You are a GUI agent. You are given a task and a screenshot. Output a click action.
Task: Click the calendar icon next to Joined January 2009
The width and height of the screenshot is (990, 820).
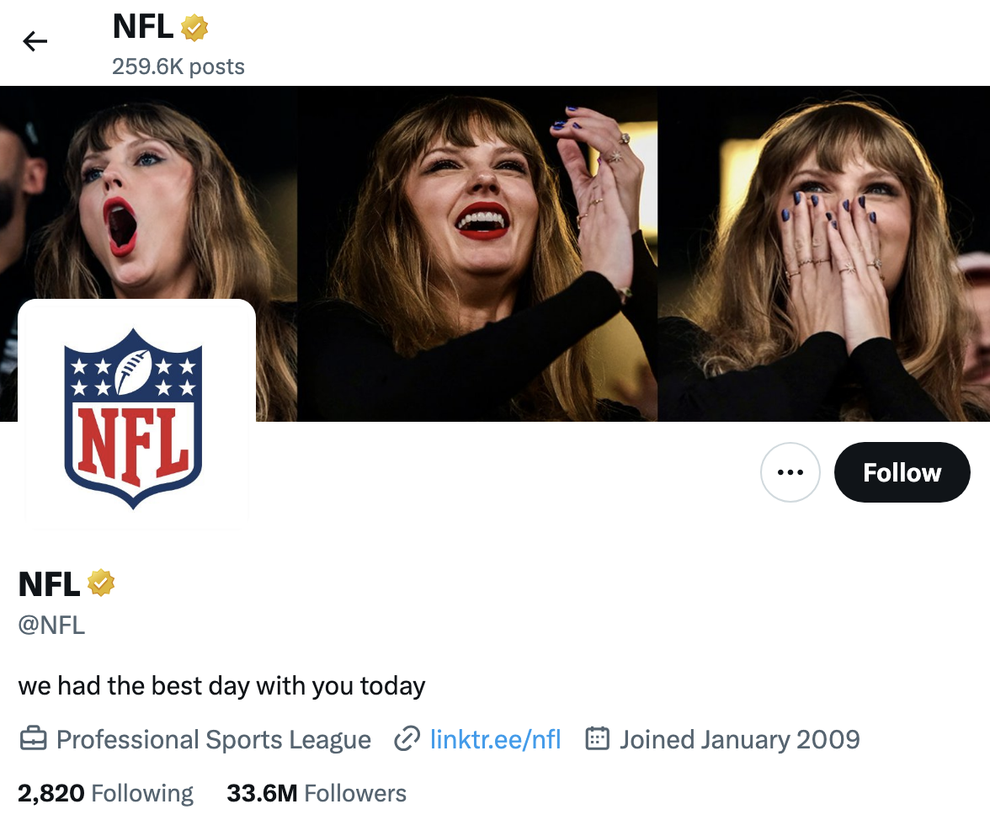[595, 740]
